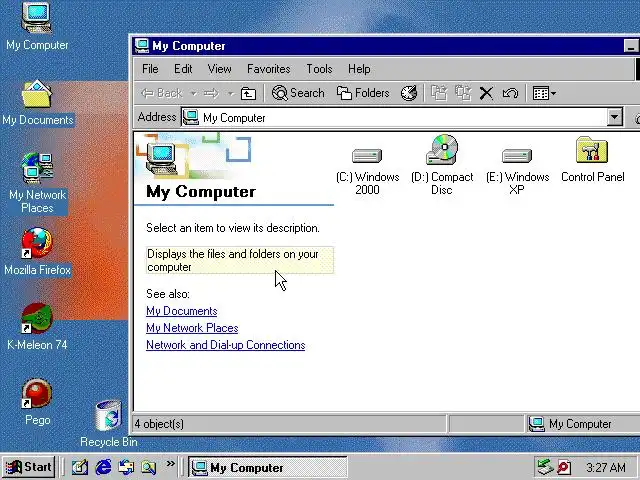Image resolution: width=640 pixels, height=480 pixels.
Task: Click the Delete X toolbar icon
Action: click(x=486, y=93)
